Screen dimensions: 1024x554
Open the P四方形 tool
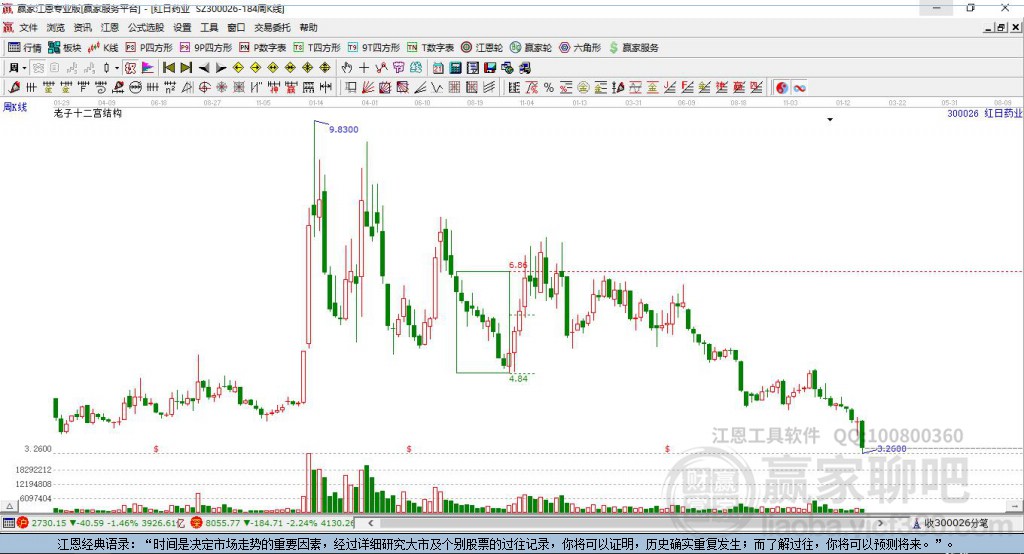(x=149, y=48)
